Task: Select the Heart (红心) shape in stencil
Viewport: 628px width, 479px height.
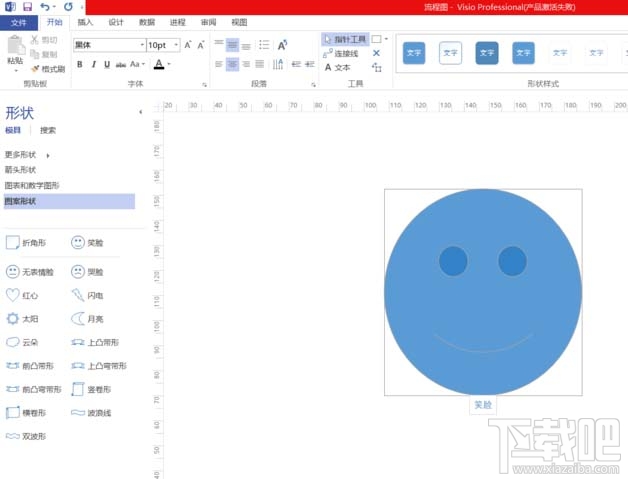Action: pos(22,296)
